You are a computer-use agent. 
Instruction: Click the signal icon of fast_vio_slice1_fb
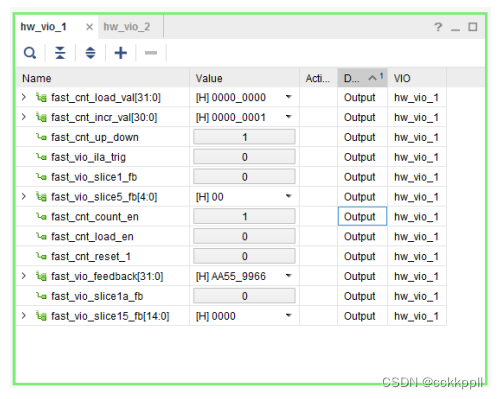pos(41,177)
